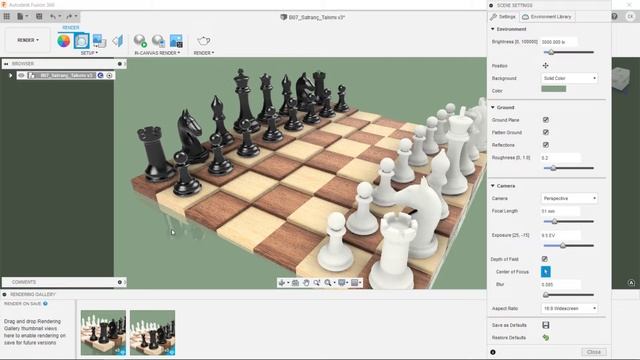The width and height of the screenshot is (640, 360).
Task: Open In-Canvas Render Settings icon
Action: pyautogui.click(x=158, y=41)
